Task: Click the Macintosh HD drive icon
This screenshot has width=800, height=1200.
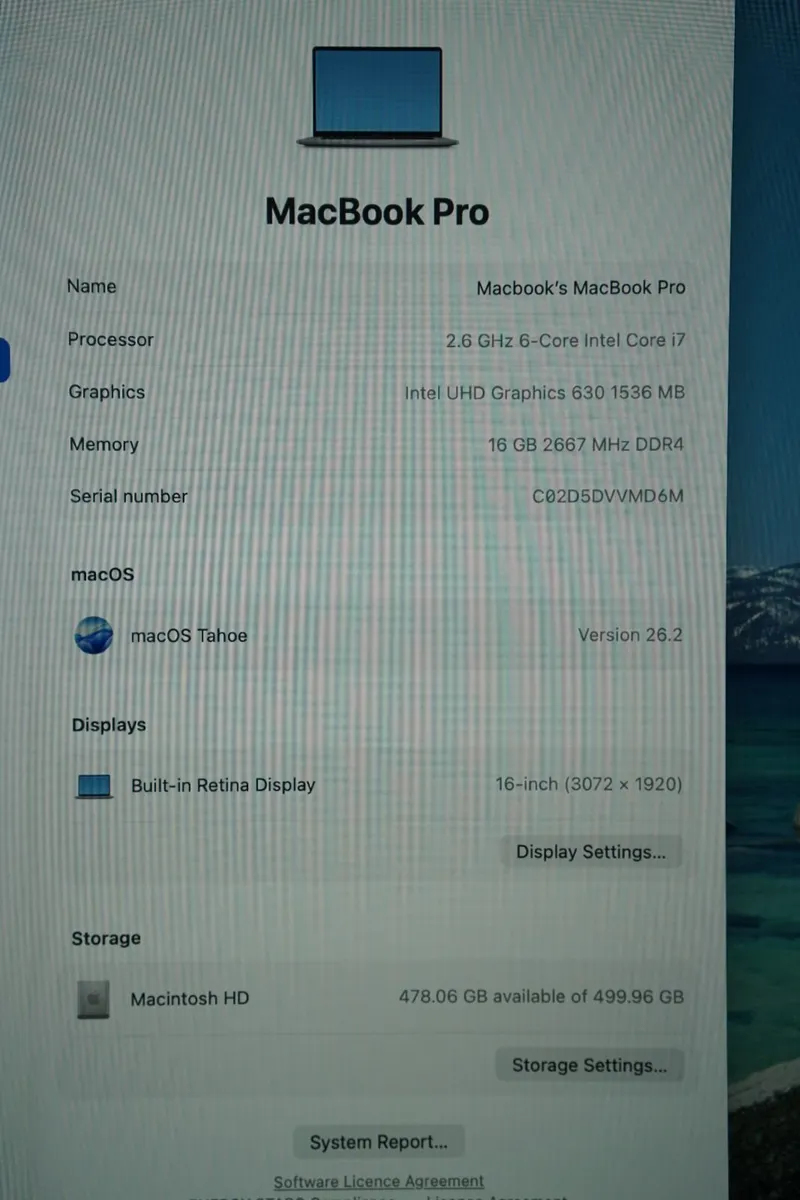Action: (x=93, y=998)
